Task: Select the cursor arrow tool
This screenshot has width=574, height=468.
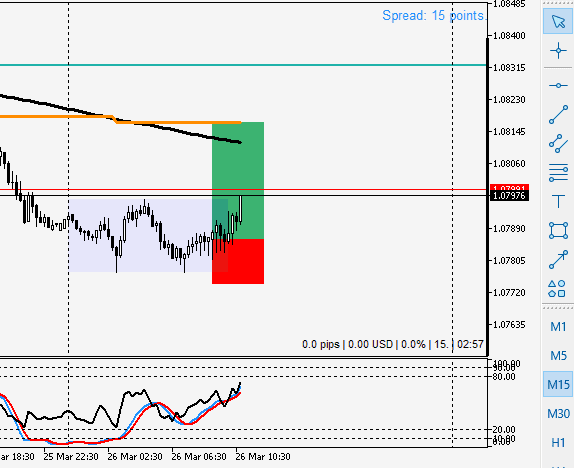Action: [558, 21]
